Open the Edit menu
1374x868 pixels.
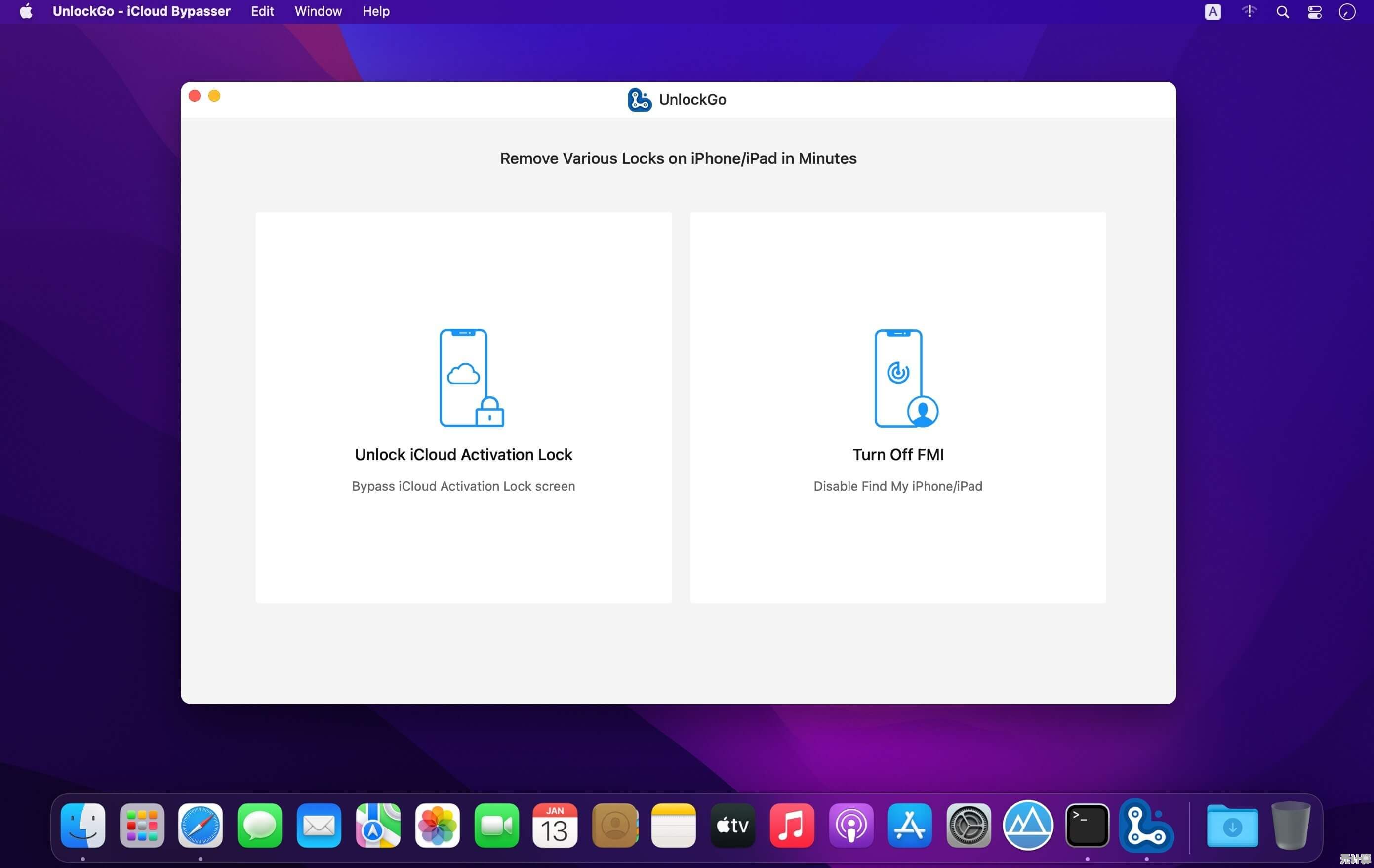click(262, 11)
